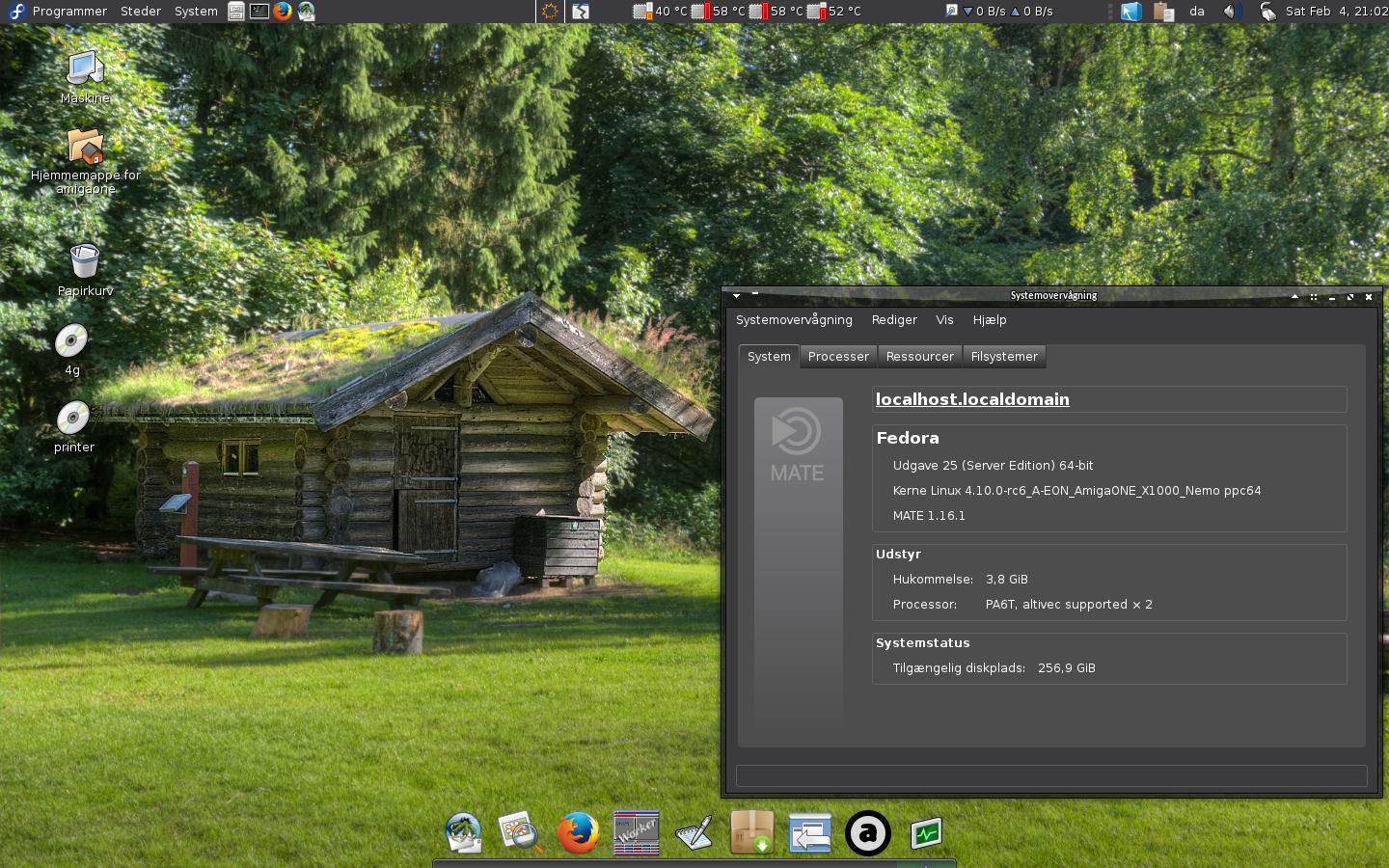The image size is (1389, 868).
Task: Launch Firefox from the bottom dock
Action: [579, 833]
